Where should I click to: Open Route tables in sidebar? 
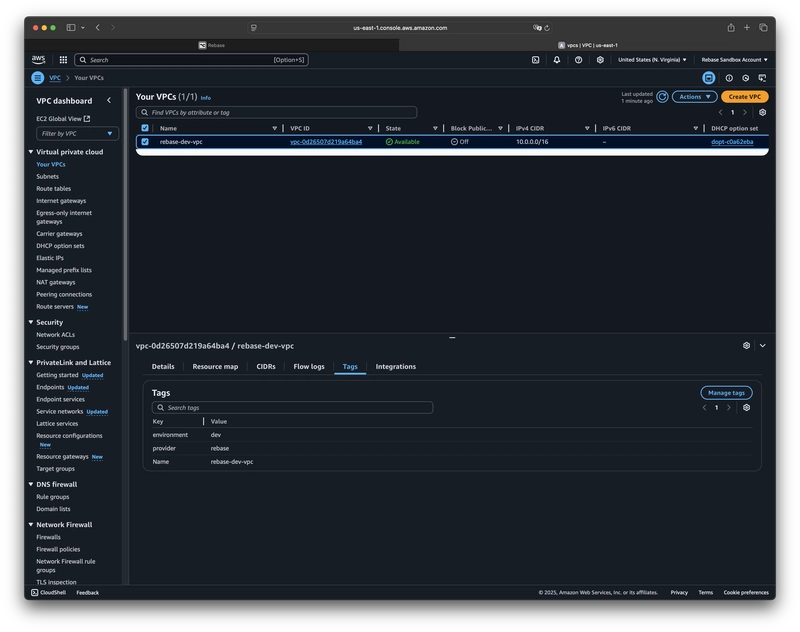54,189
